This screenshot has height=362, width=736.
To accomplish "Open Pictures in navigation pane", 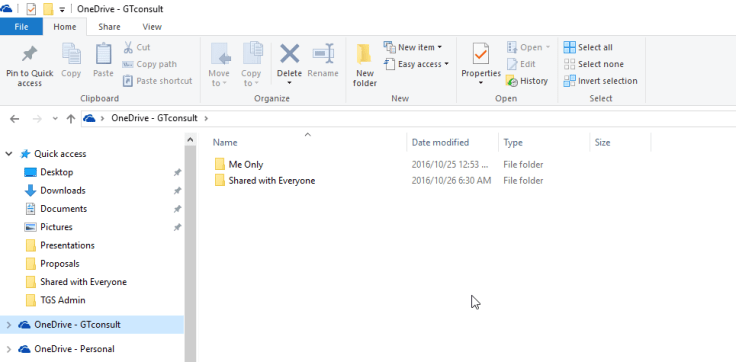I will click(x=56, y=227).
